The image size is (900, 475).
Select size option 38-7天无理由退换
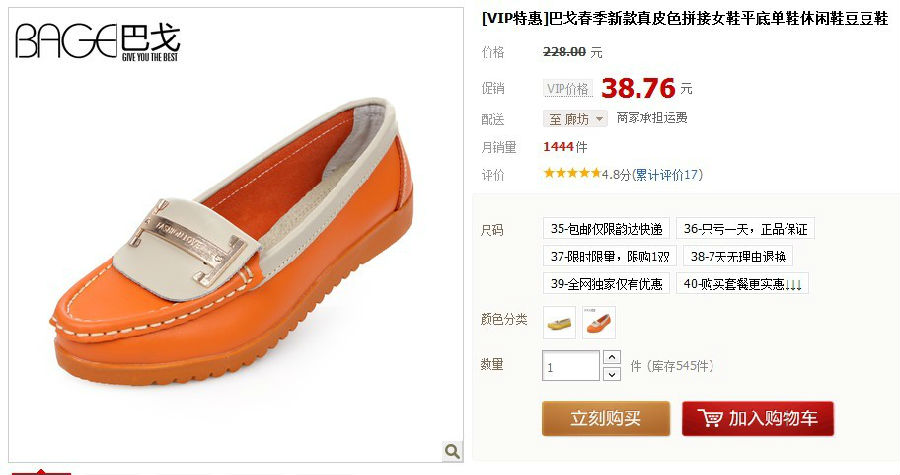(738, 256)
